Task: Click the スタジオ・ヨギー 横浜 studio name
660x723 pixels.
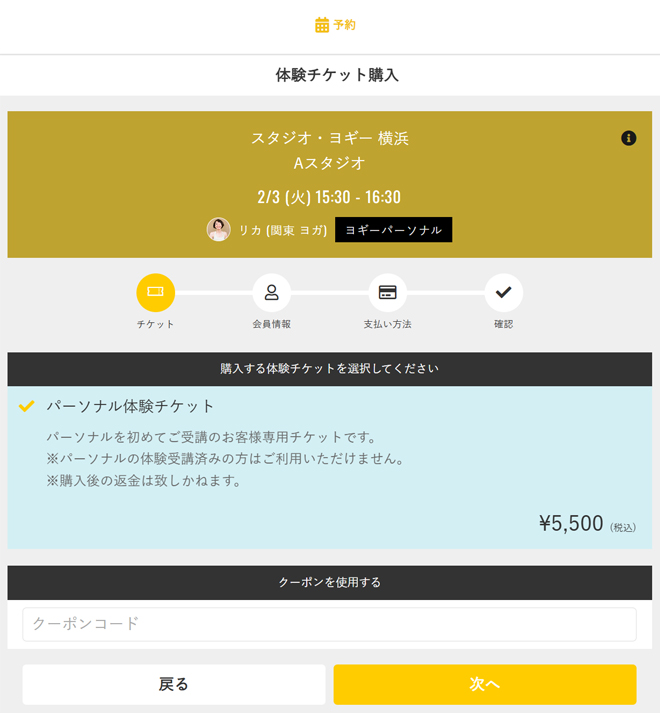Action: [329, 138]
